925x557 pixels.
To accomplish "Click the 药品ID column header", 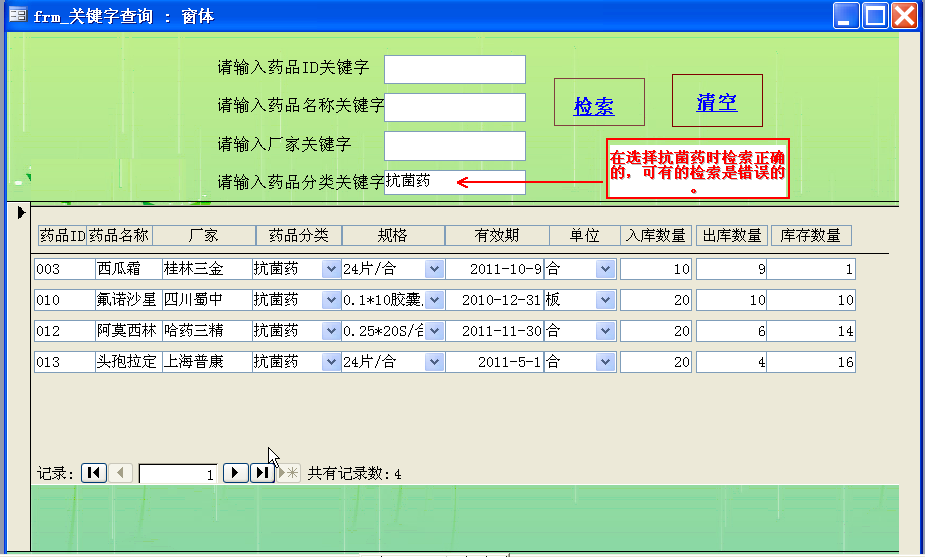I will point(62,235).
